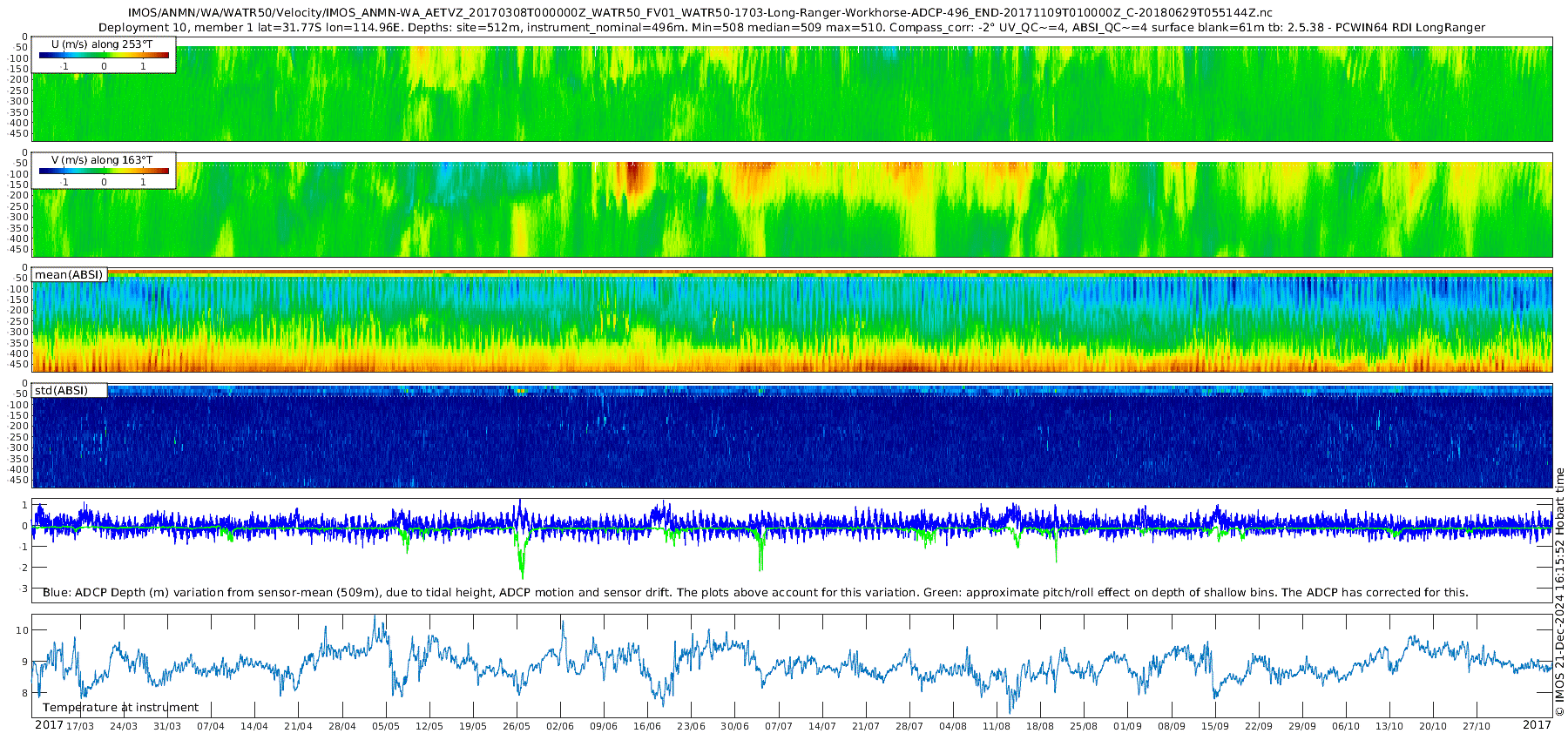Click the 16/06 date tick label

(647, 726)
